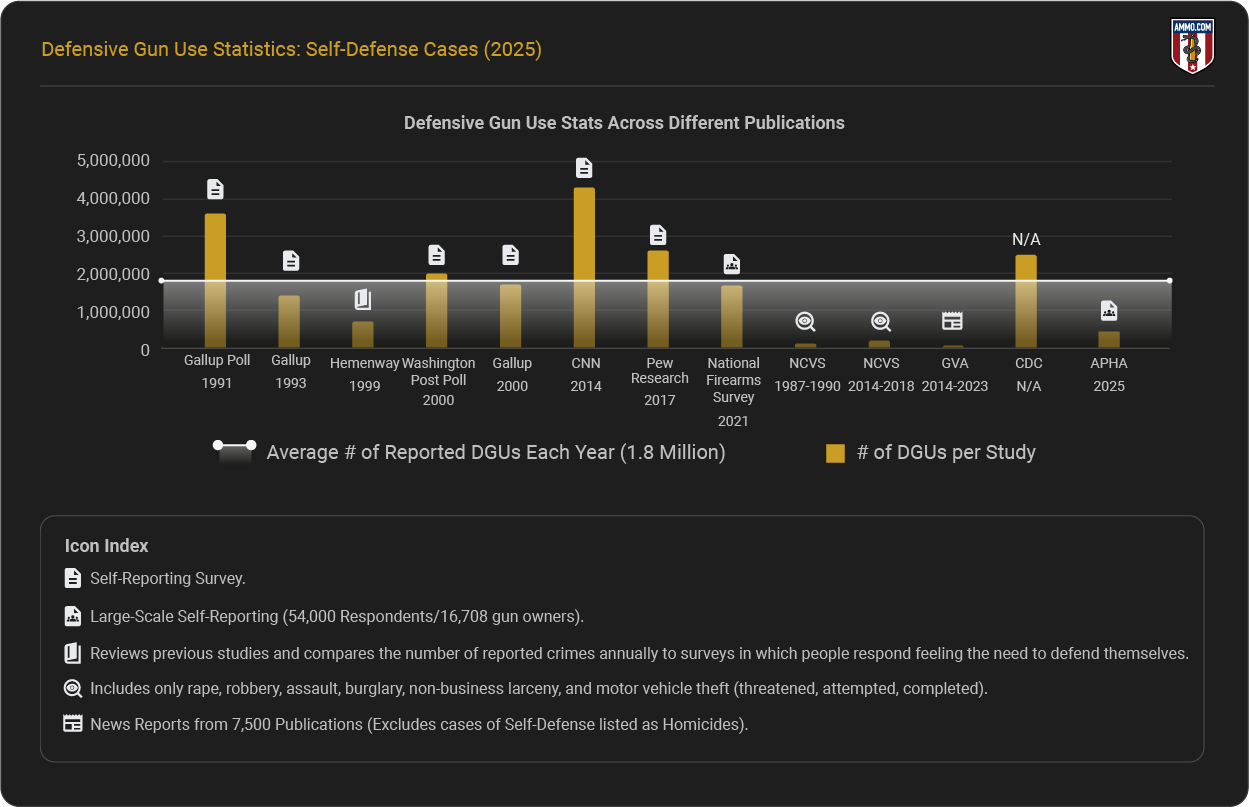Expand the Icon Index panel

click(106, 546)
